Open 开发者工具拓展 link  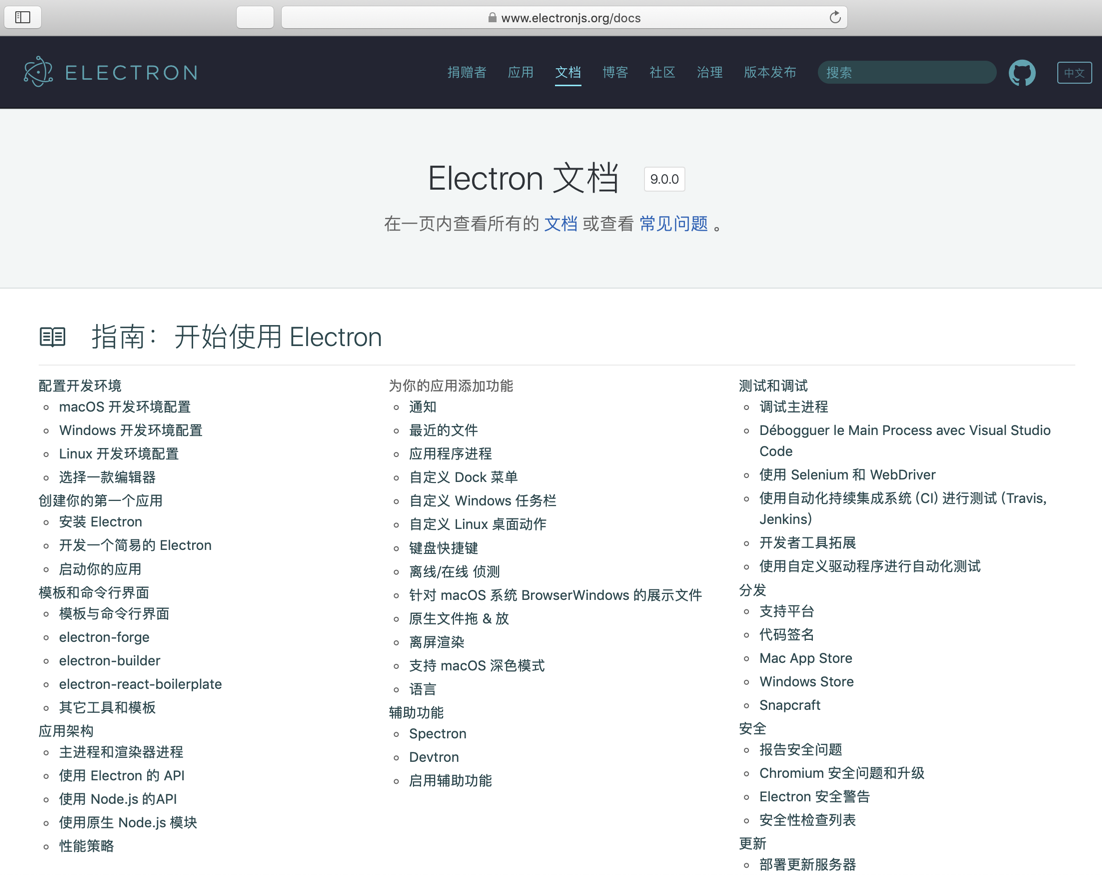[808, 543]
